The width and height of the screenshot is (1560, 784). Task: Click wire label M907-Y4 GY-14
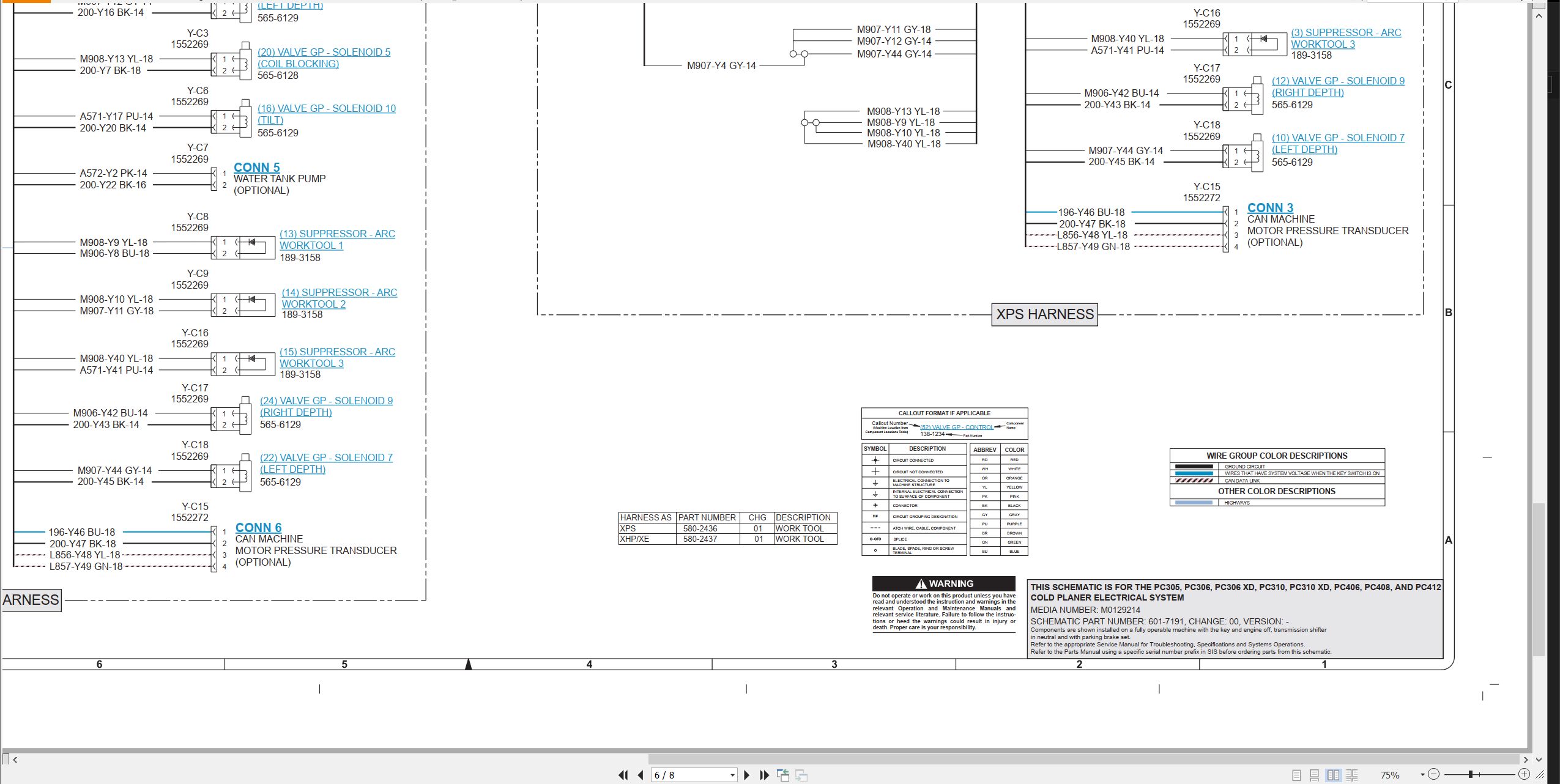point(721,65)
